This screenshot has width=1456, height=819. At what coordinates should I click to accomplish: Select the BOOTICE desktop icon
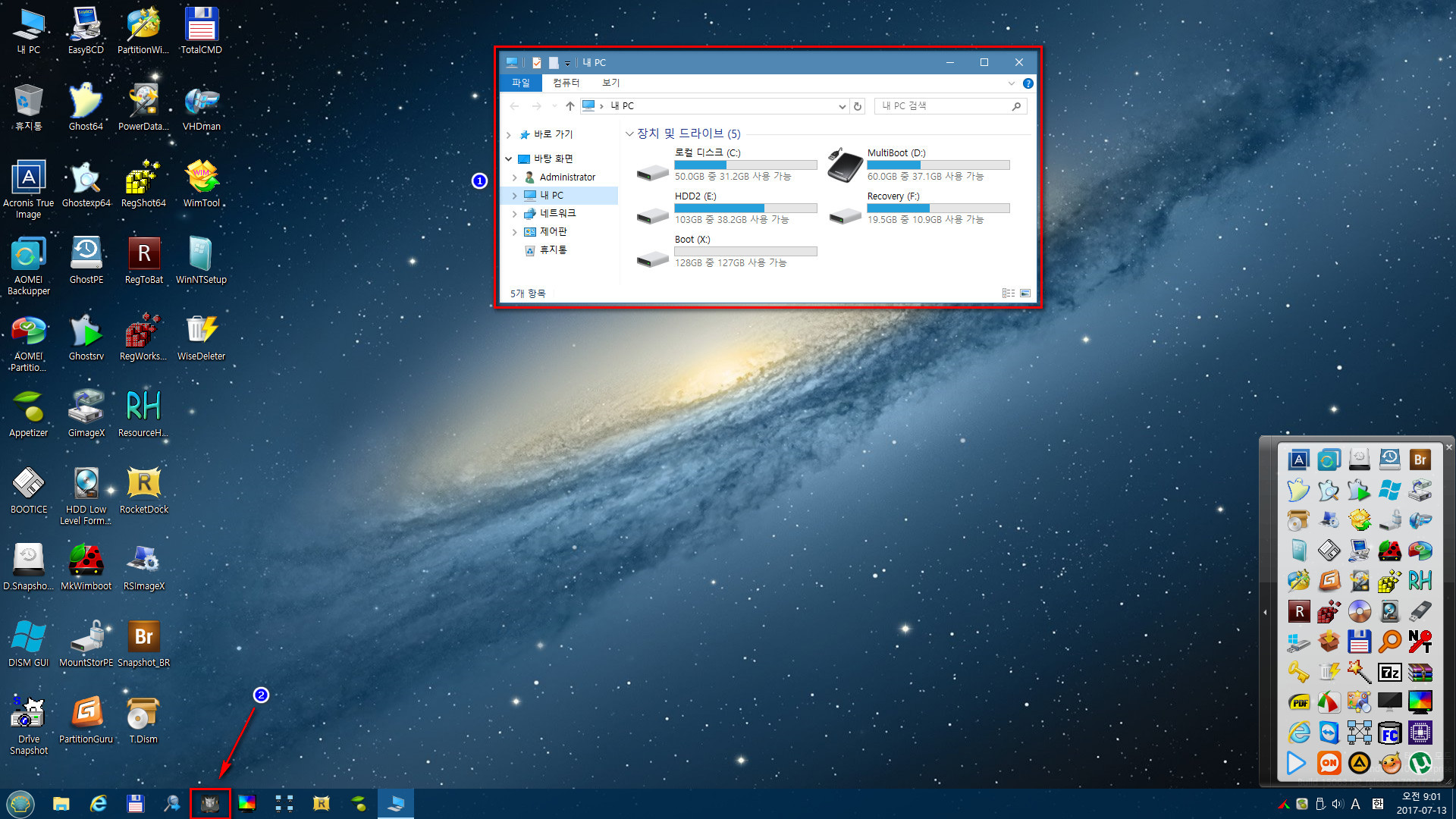click(x=28, y=490)
